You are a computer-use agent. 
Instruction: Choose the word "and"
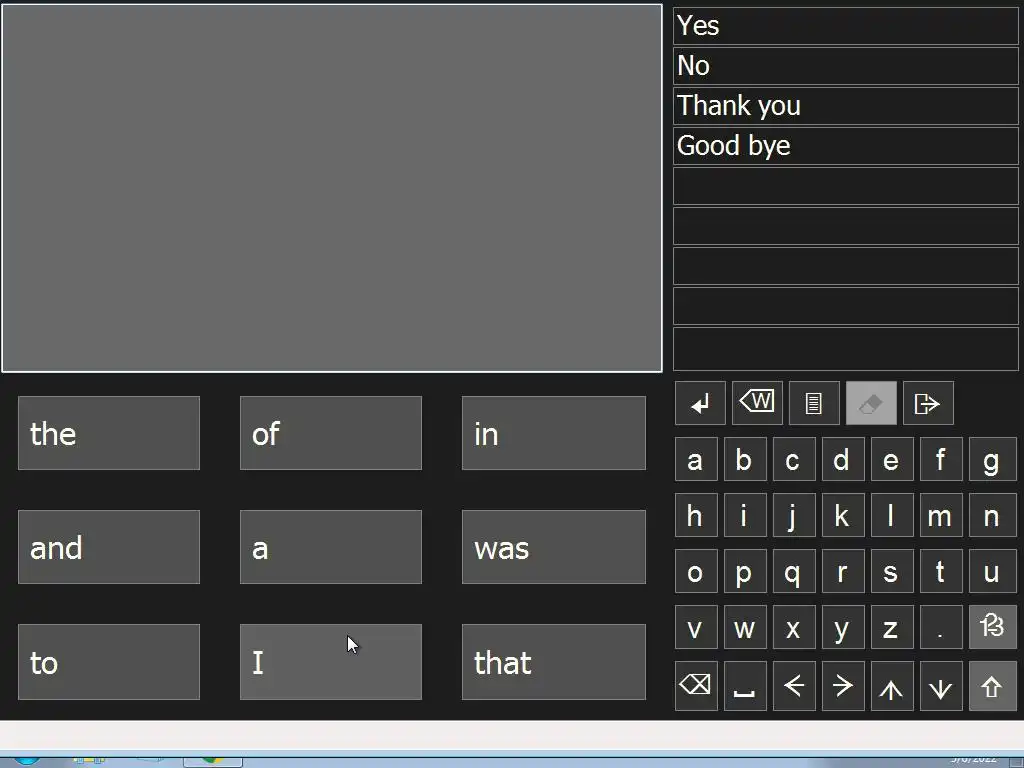click(x=109, y=547)
